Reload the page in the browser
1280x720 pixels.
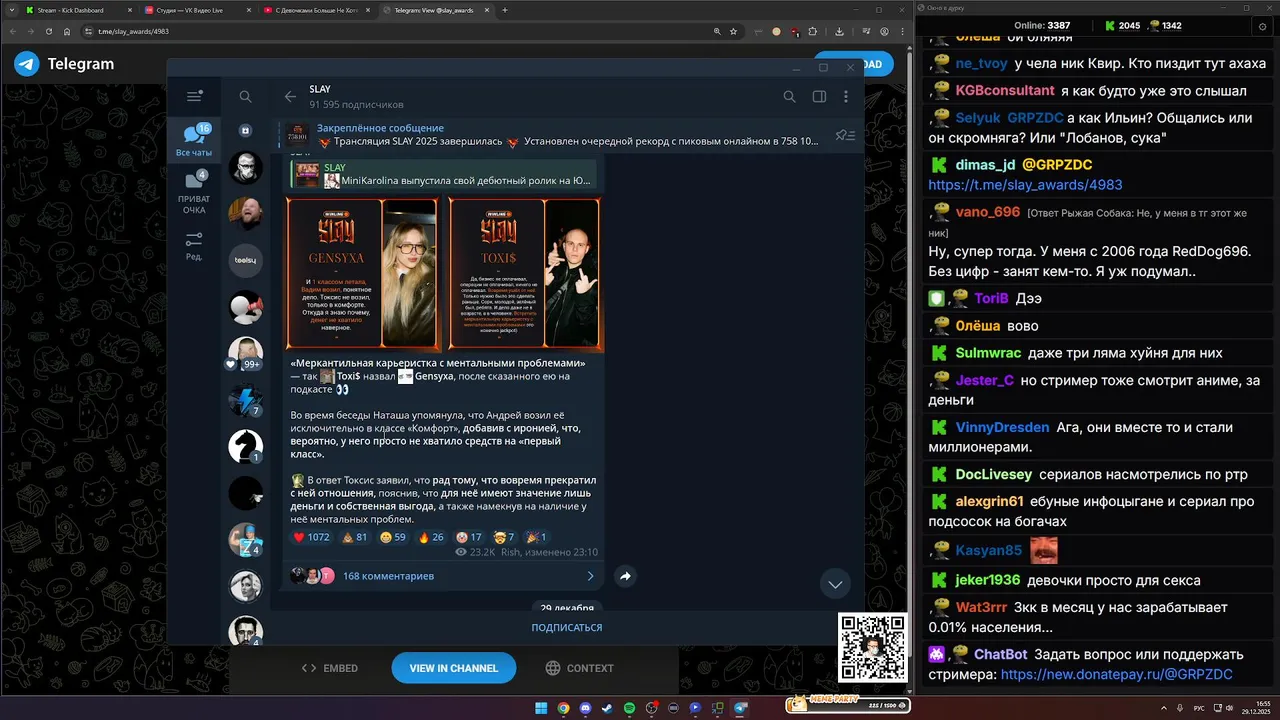pos(50,31)
